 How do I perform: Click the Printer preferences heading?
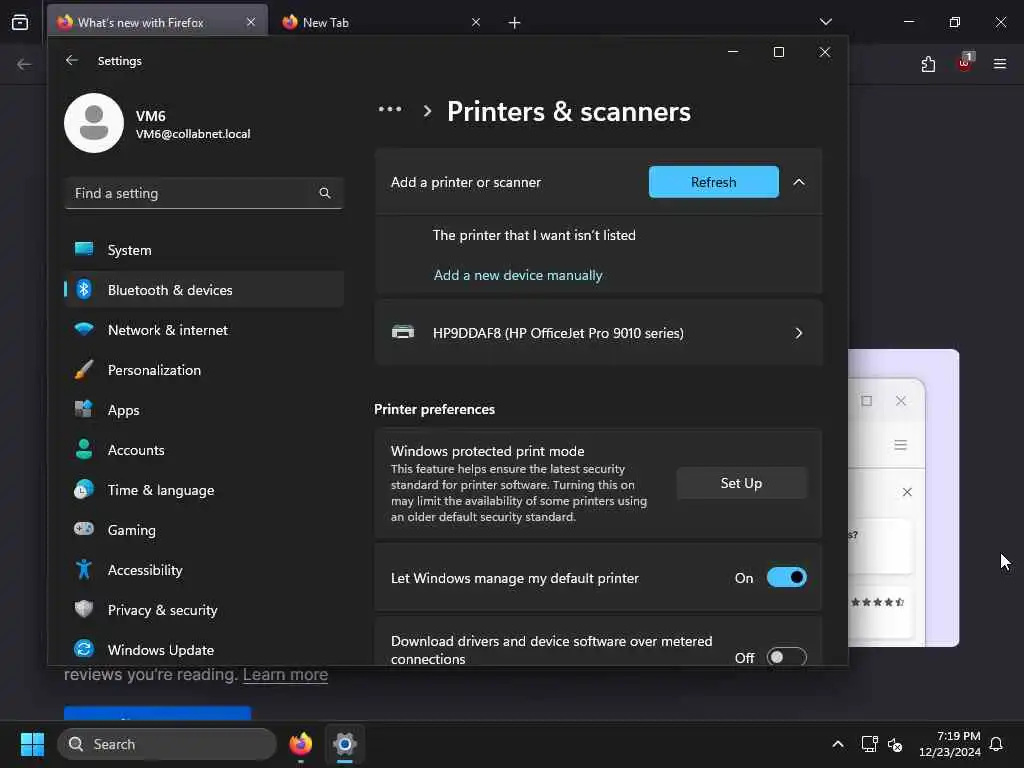point(434,409)
